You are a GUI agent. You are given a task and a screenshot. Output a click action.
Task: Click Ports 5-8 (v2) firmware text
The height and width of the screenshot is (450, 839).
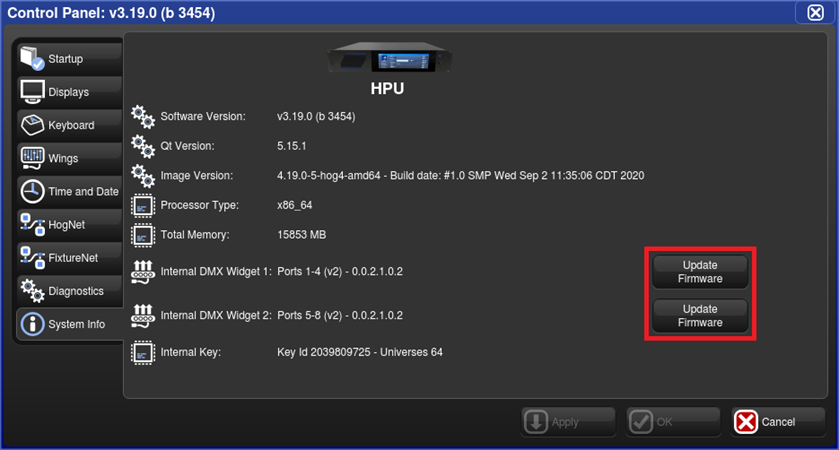[x=340, y=316]
